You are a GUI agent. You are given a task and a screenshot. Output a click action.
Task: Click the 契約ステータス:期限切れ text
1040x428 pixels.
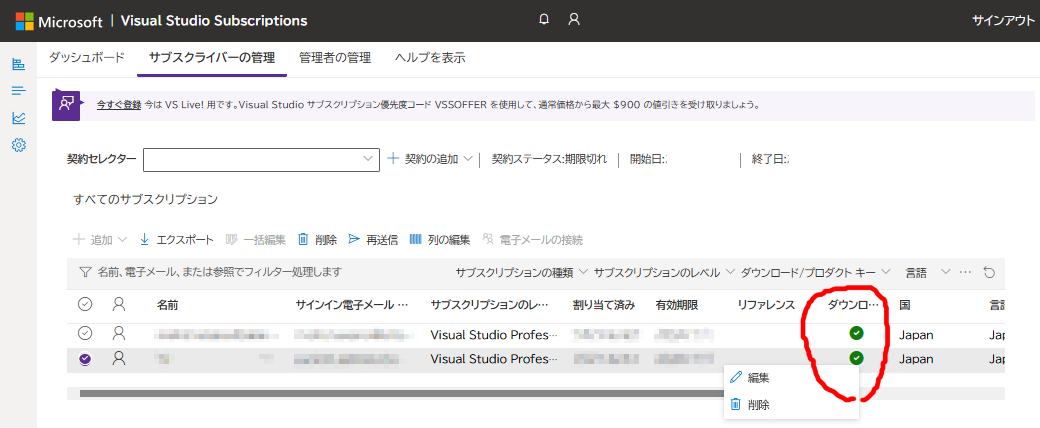point(549,159)
